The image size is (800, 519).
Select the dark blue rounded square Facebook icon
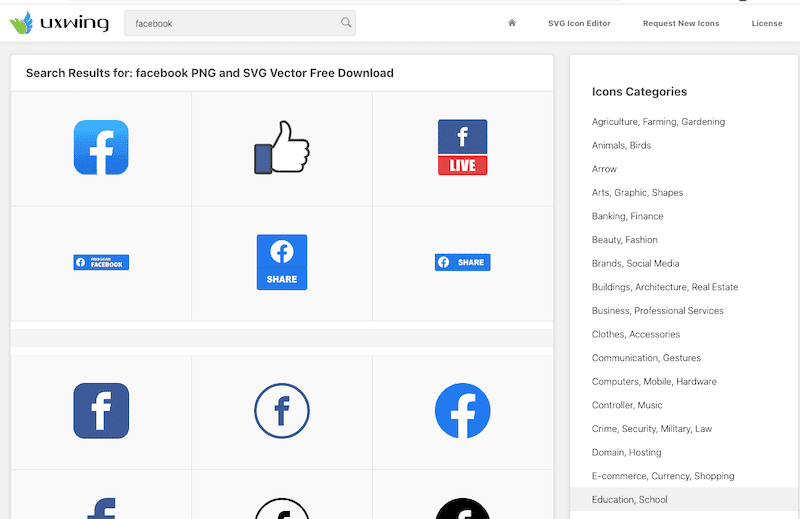click(101, 411)
